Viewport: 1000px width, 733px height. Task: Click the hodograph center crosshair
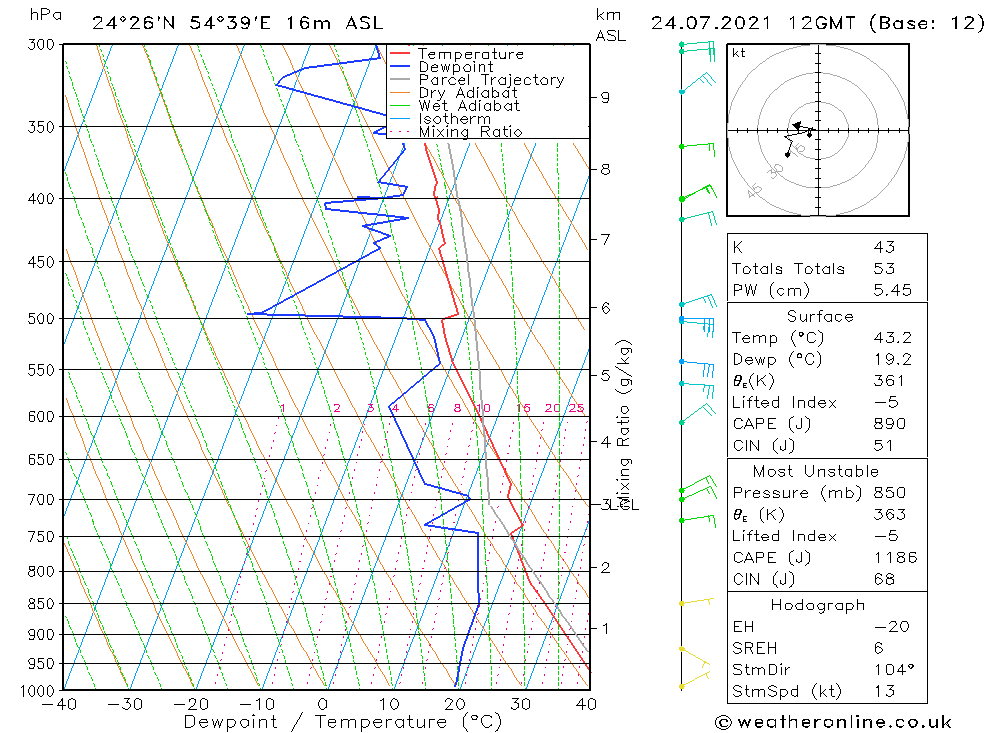[818, 130]
